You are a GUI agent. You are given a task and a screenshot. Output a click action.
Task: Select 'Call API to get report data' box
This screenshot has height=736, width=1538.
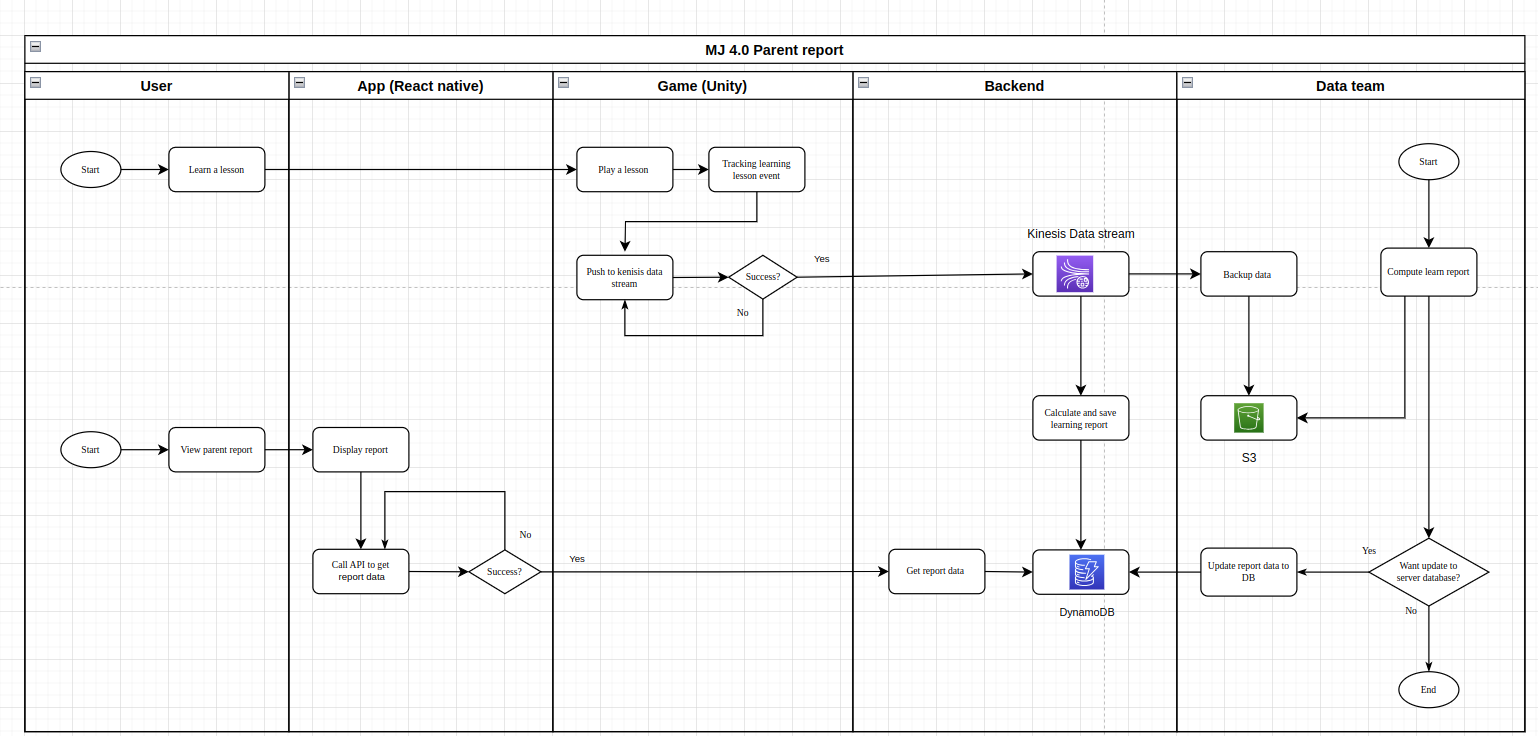(361, 571)
